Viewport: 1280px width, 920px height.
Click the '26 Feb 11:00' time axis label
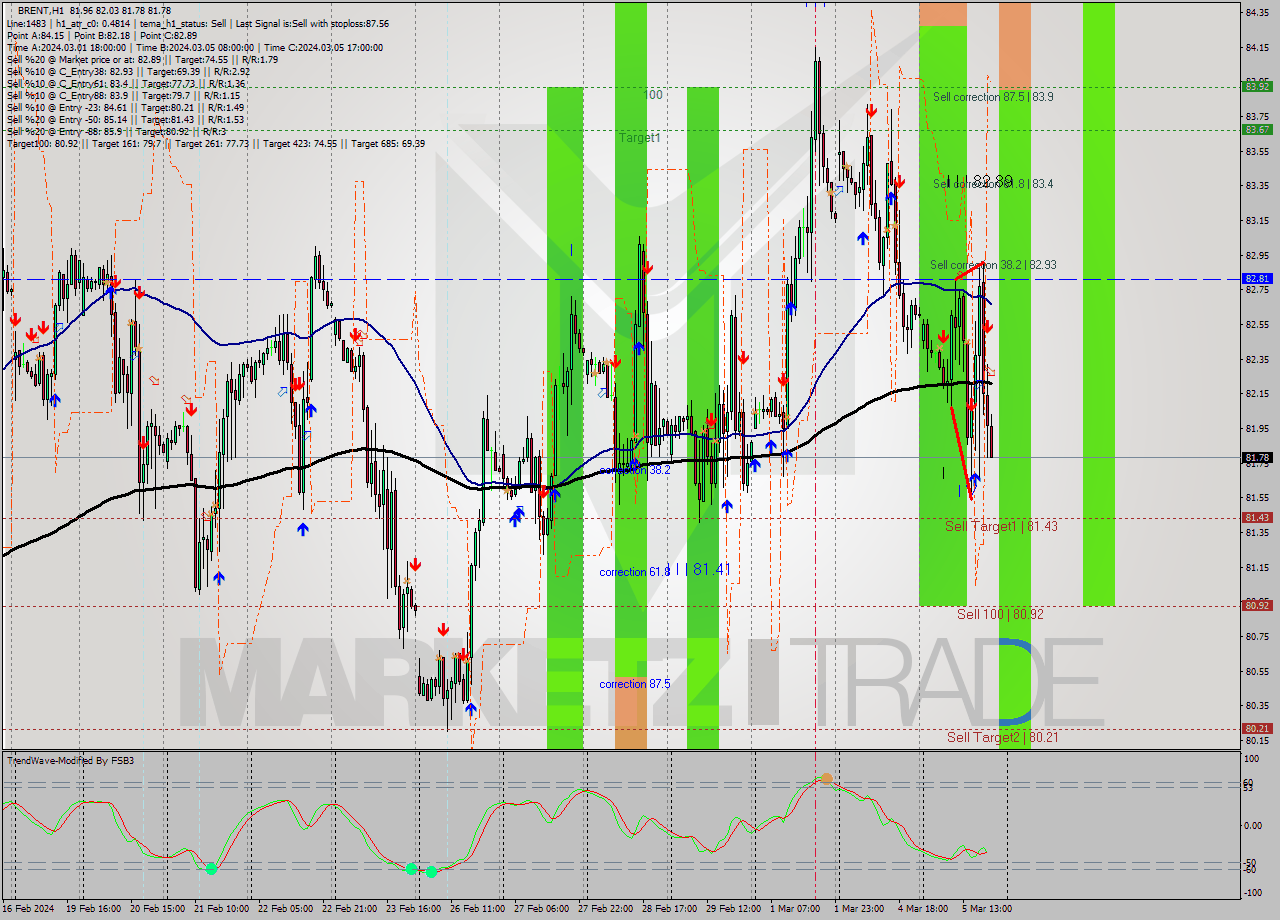[479, 909]
